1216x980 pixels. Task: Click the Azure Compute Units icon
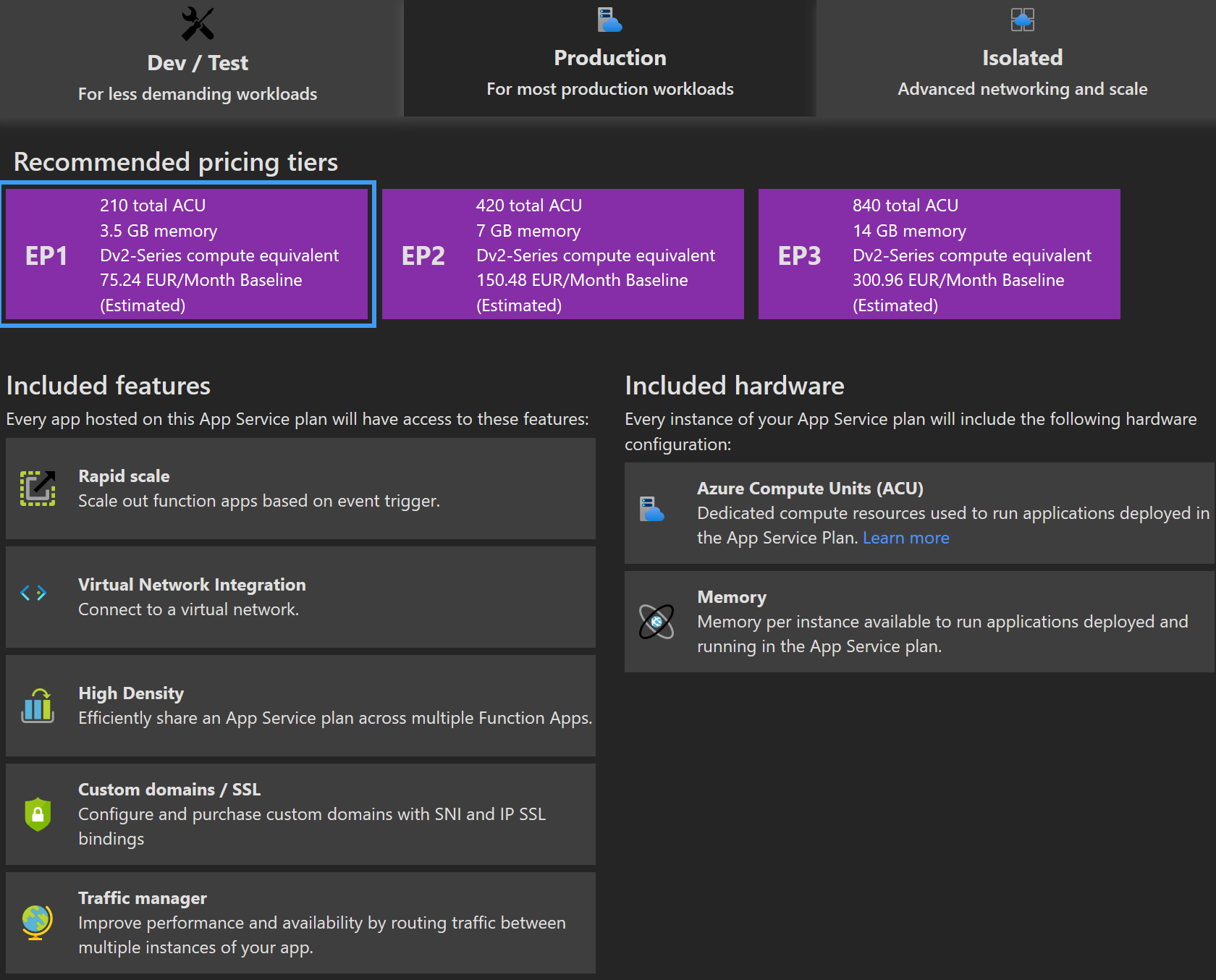pyautogui.click(x=651, y=509)
